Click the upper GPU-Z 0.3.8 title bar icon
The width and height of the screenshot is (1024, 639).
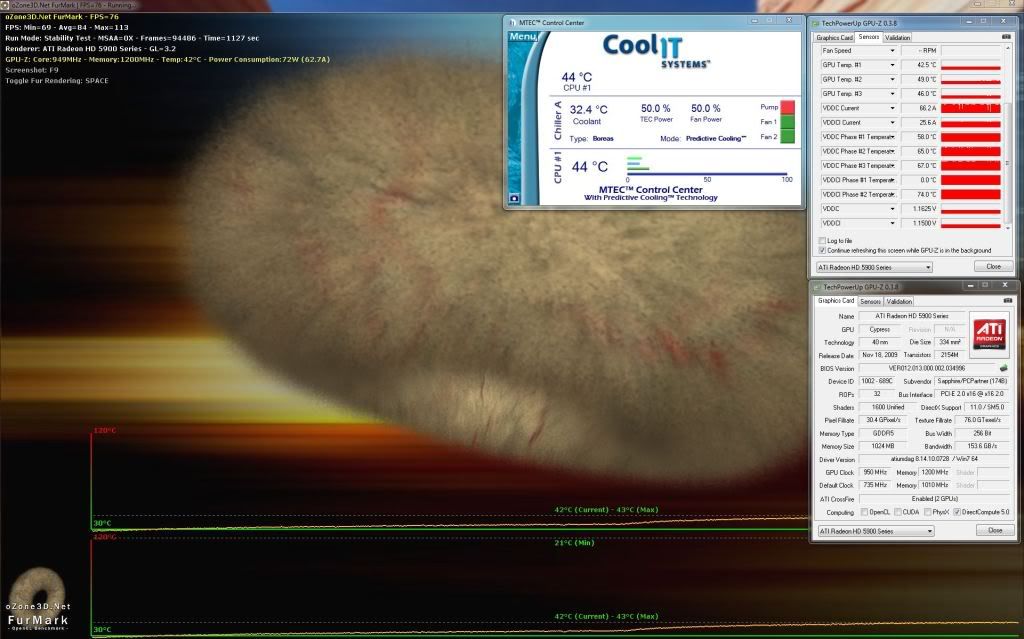click(816, 23)
